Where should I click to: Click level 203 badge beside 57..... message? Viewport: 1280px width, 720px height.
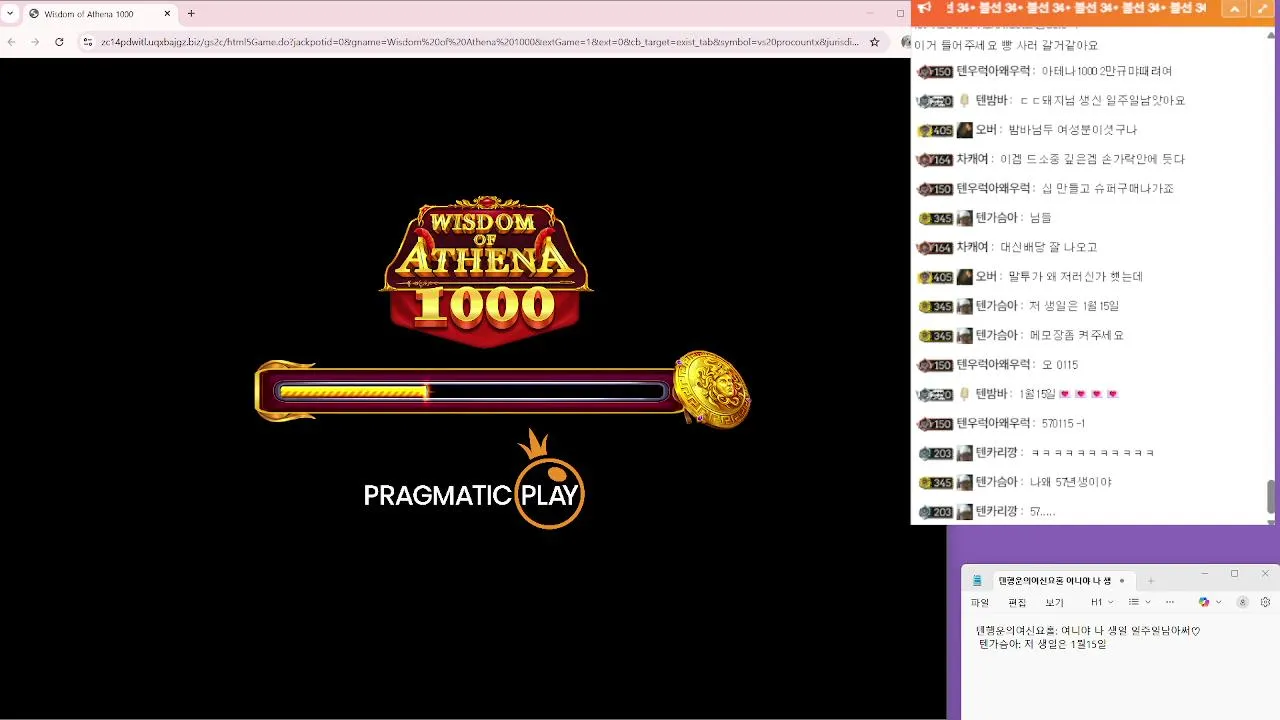point(936,512)
